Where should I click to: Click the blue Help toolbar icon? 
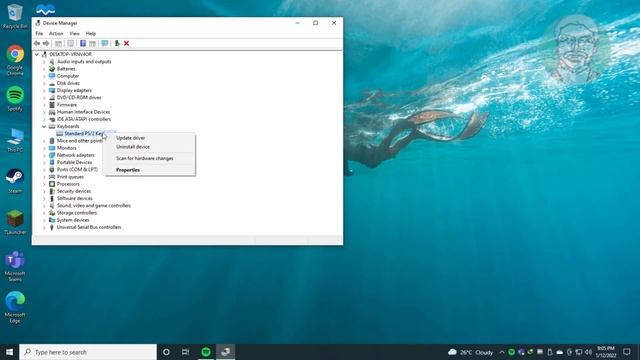83,43
